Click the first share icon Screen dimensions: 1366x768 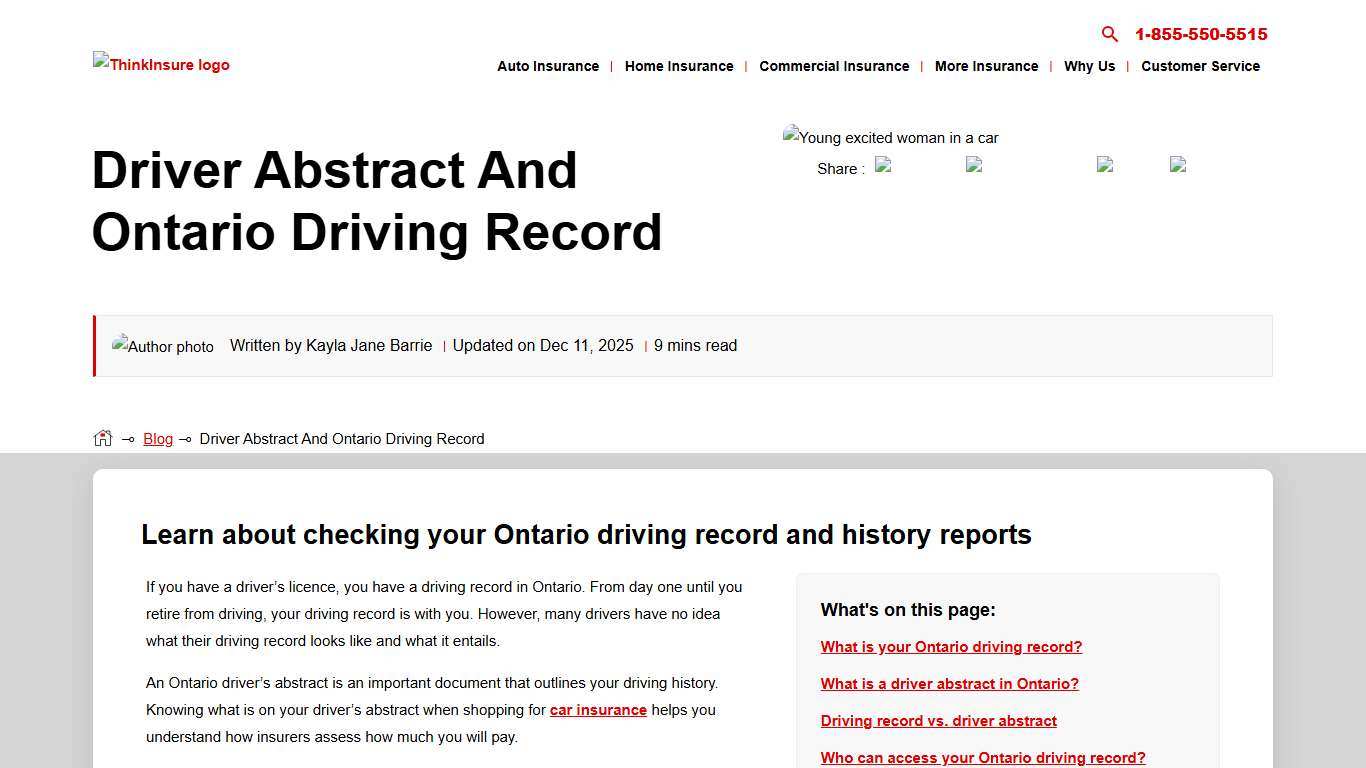click(884, 166)
